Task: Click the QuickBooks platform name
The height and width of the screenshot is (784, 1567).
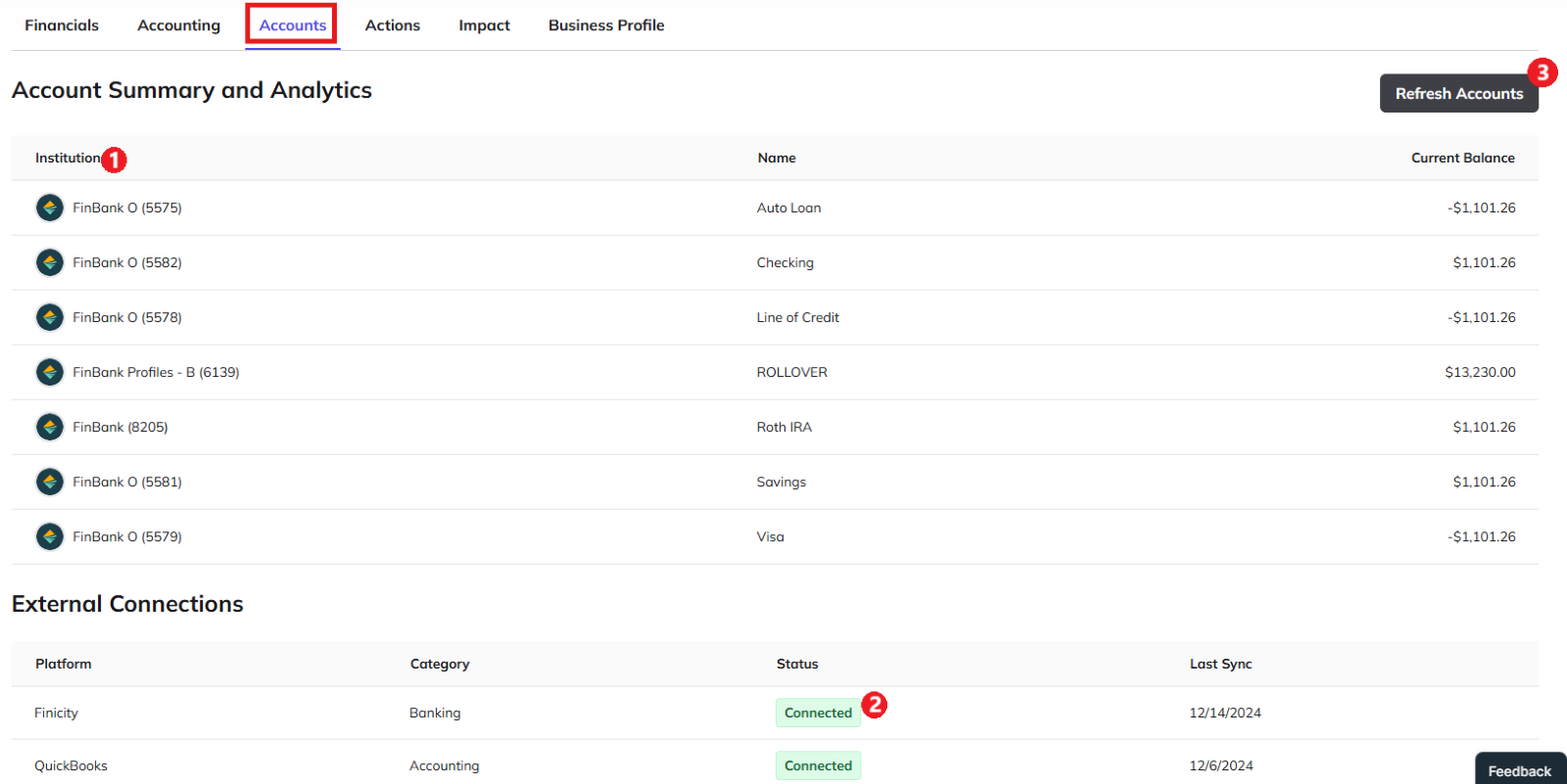Action: (71, 765)
